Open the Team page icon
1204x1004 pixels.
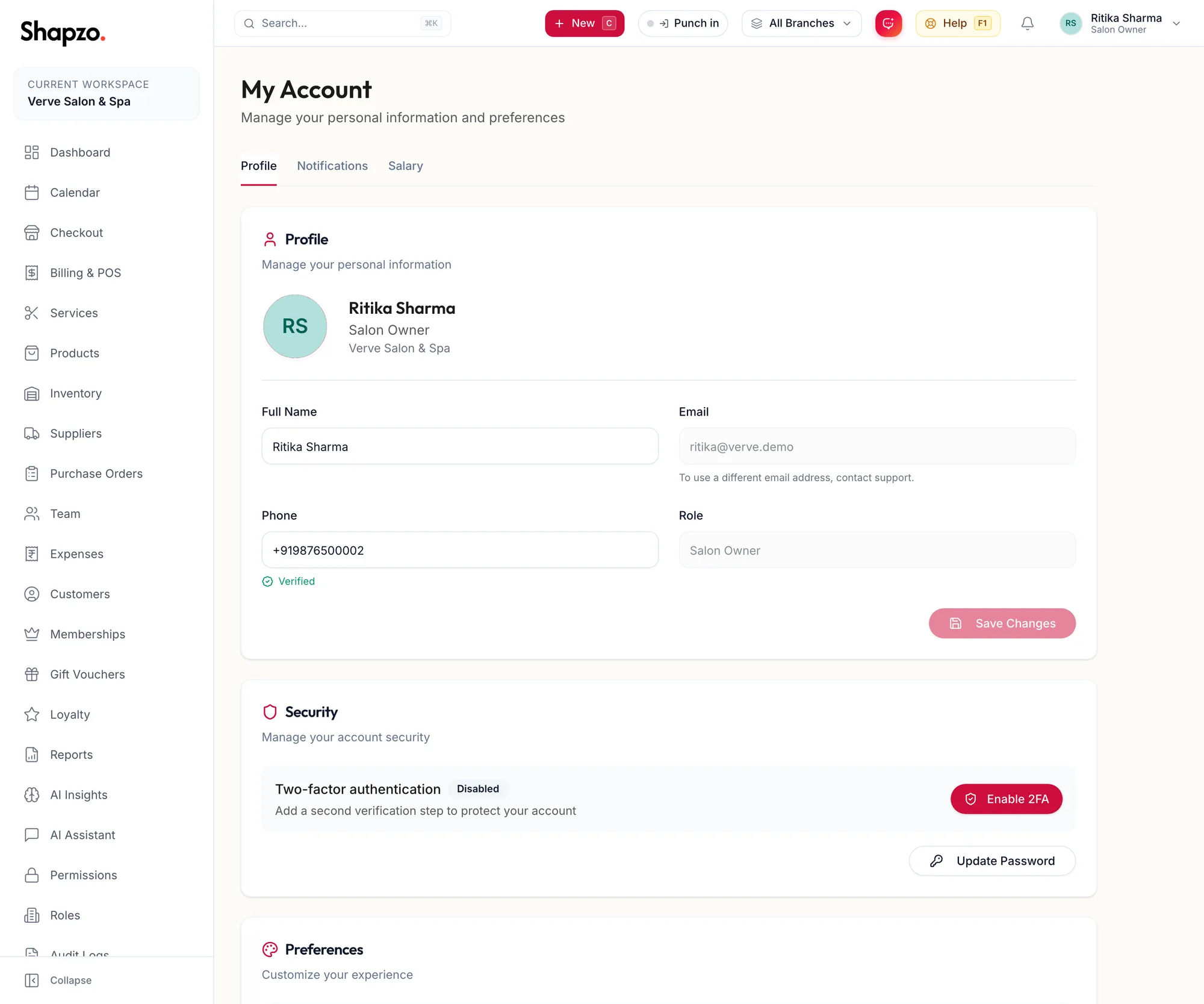[x=32, y=514]
